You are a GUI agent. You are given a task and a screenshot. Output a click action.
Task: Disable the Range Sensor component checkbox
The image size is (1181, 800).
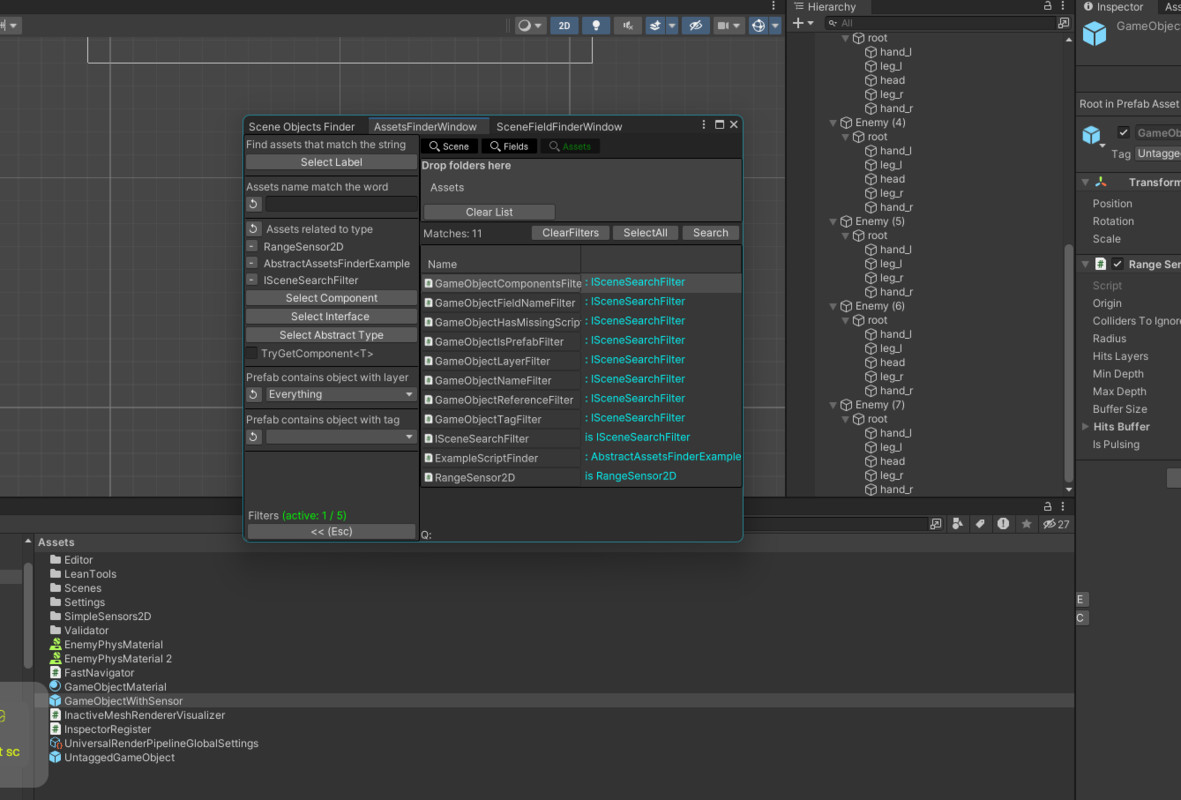(1118, 265)
